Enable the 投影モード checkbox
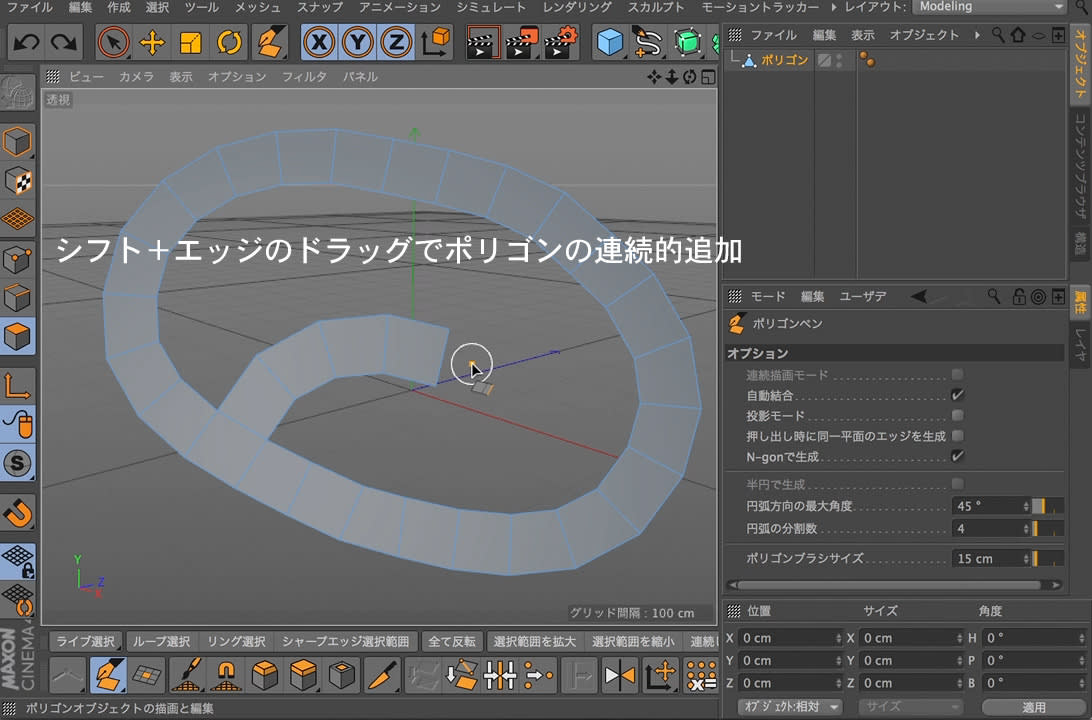 click(x=957, y=415)
